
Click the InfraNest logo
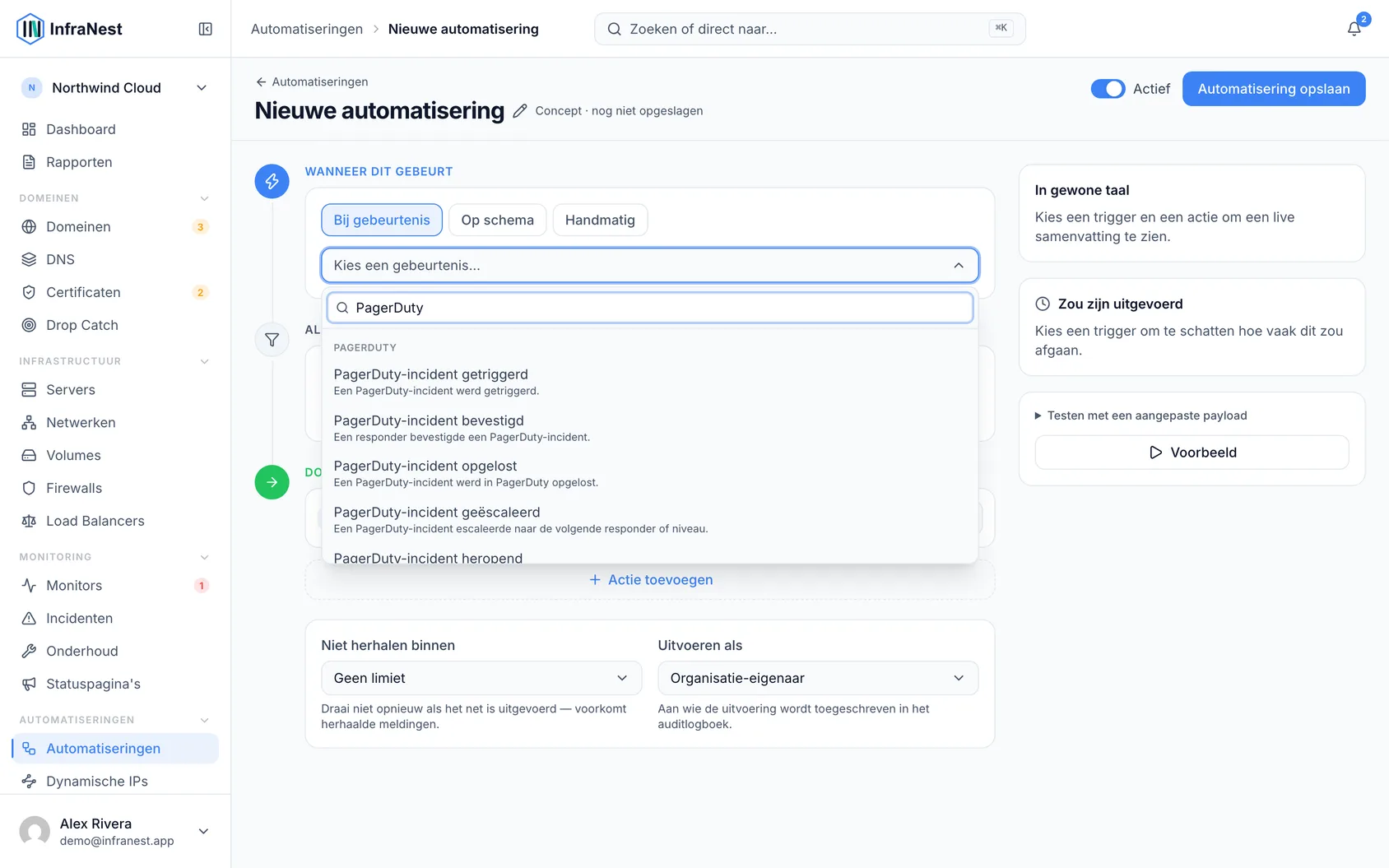[x=69, y=29]
